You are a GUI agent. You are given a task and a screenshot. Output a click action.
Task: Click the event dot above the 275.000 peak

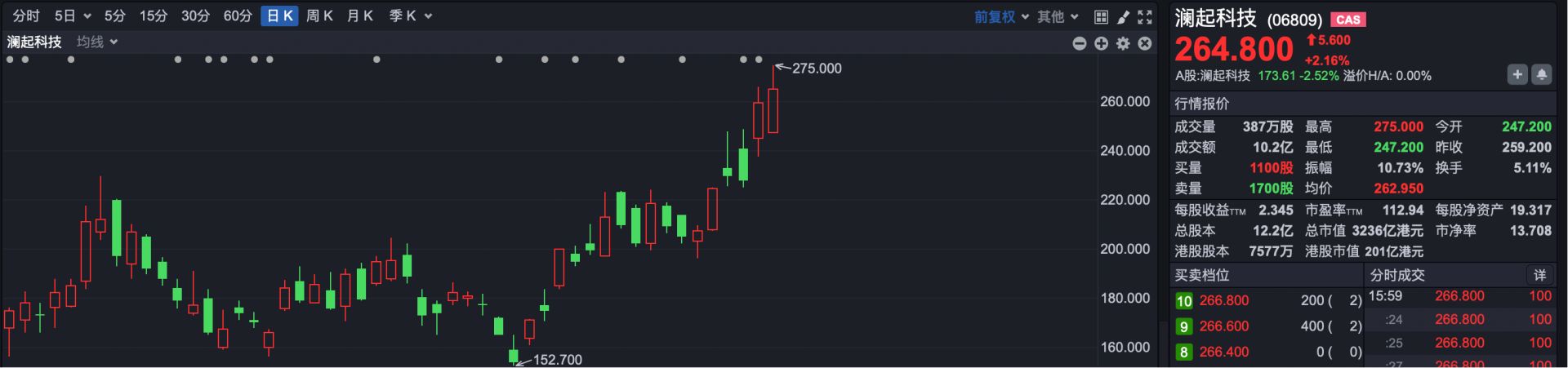point(759,60)
